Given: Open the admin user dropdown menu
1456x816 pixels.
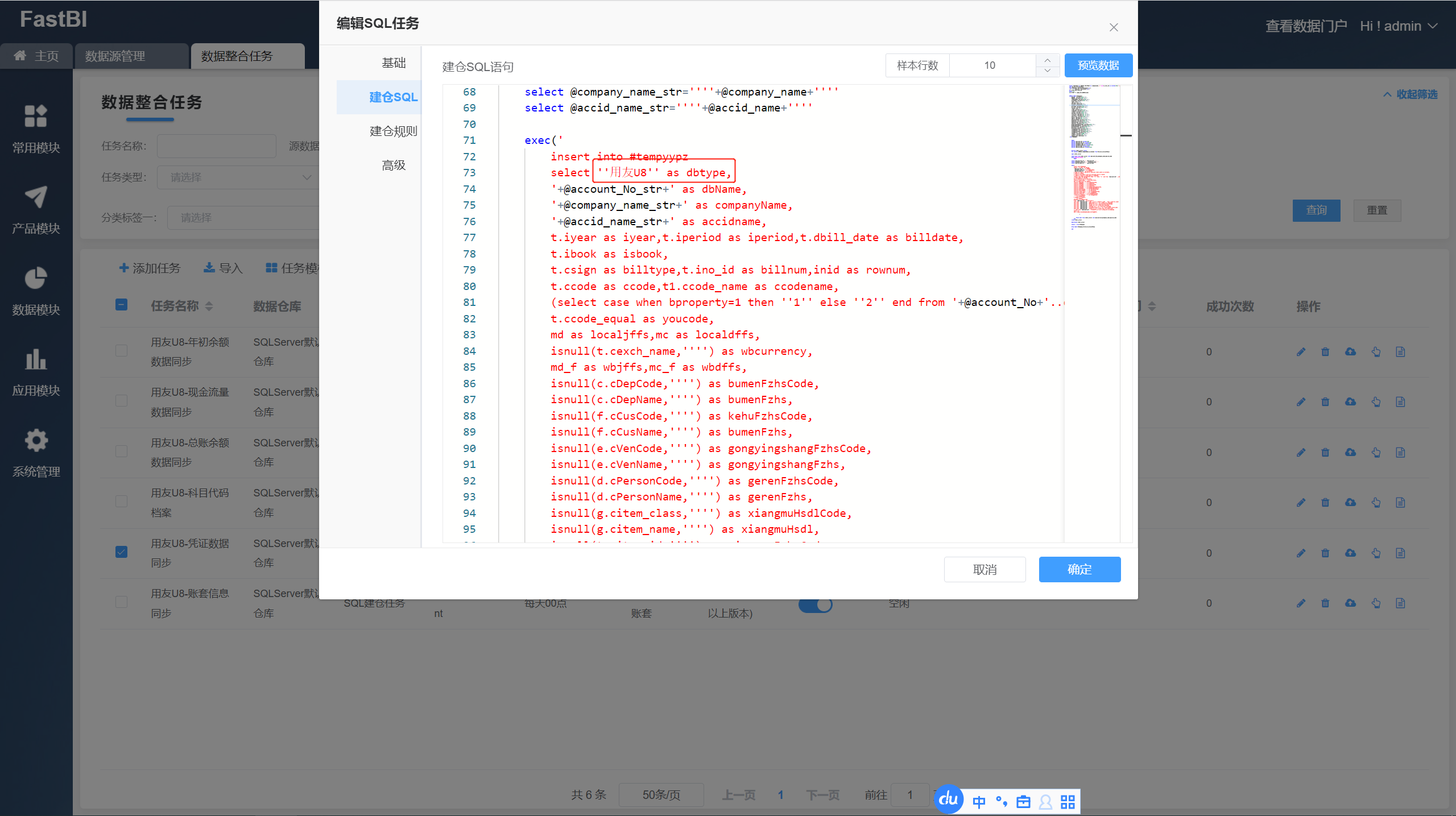Looking at the screenshot, I should coord(1399,26).
